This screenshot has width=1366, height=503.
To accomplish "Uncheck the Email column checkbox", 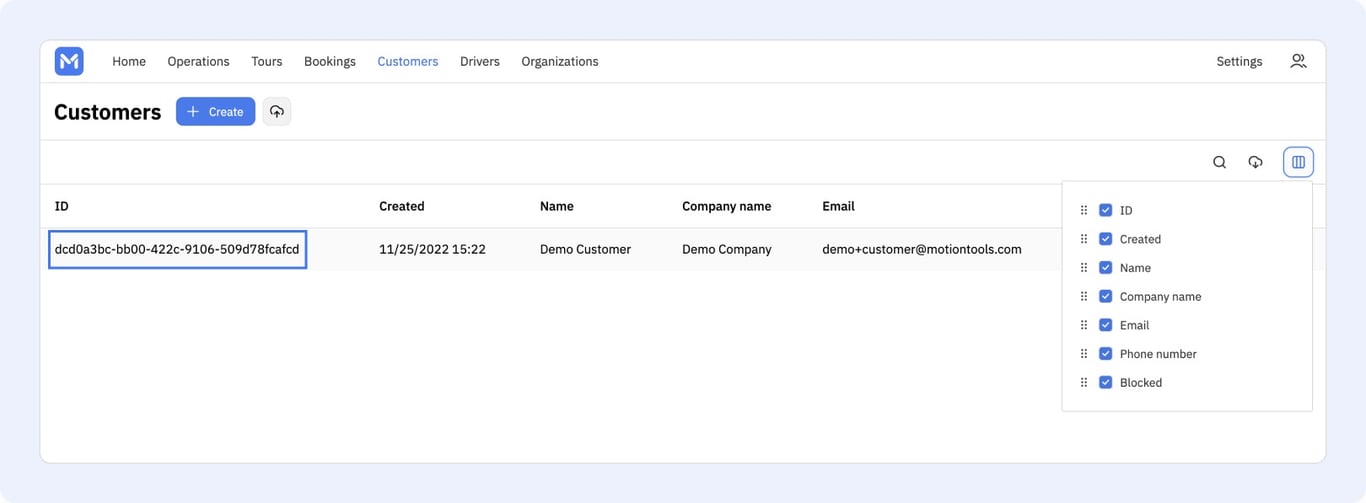I will click(x=1105, y=325).
